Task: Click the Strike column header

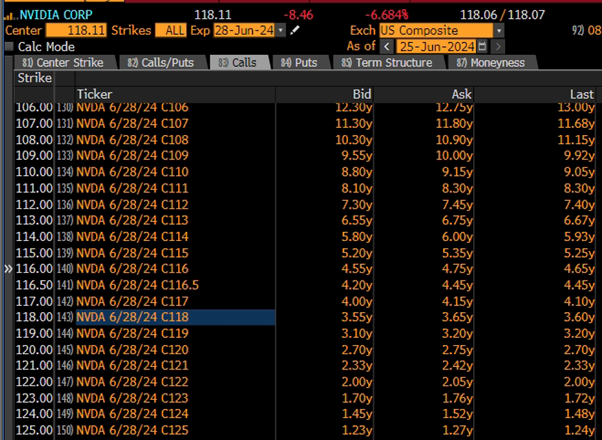Action: 34,78
